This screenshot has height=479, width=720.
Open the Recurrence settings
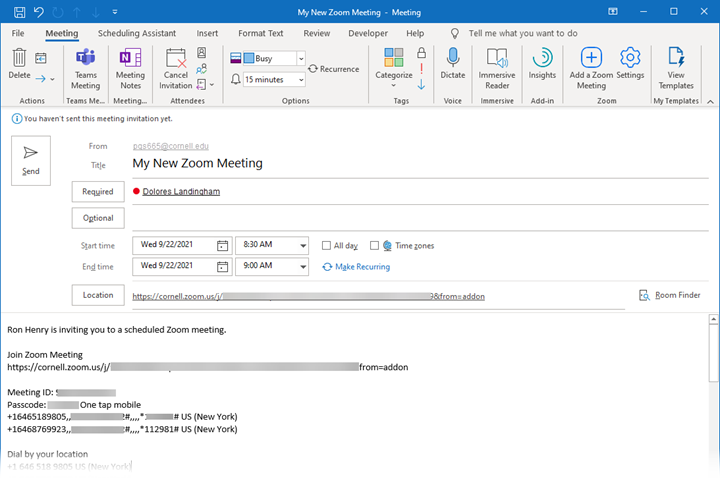click(333, 69)
